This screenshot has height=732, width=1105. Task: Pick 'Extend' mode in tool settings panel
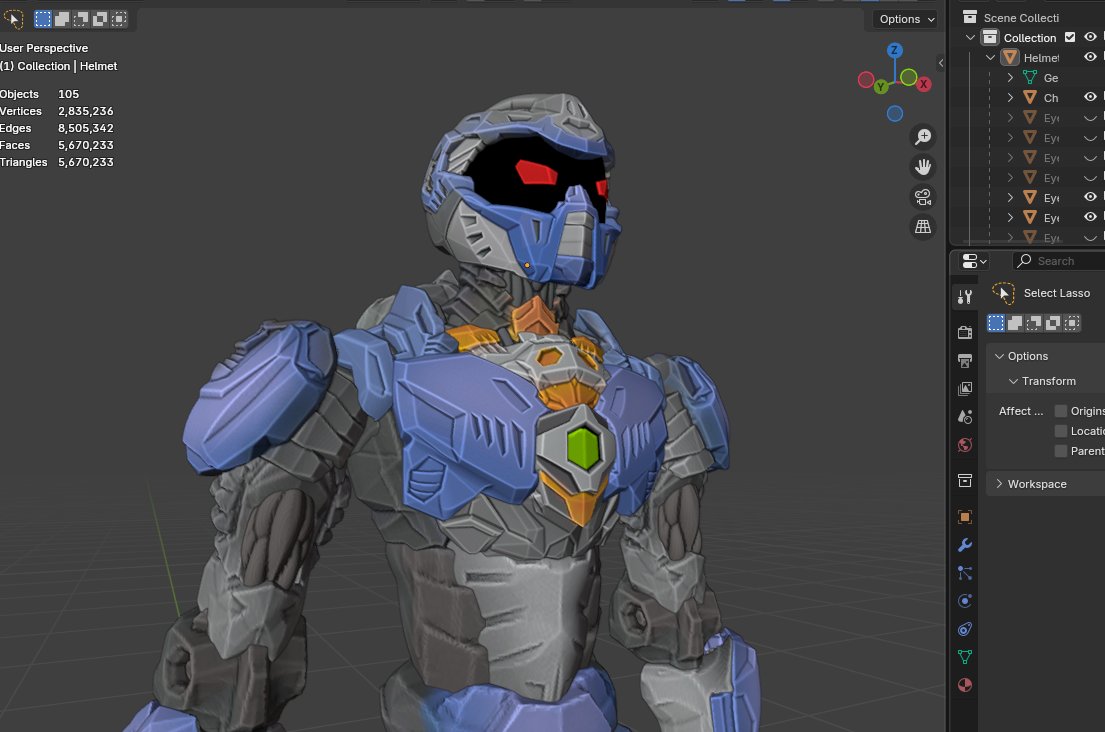(1015, 323)
